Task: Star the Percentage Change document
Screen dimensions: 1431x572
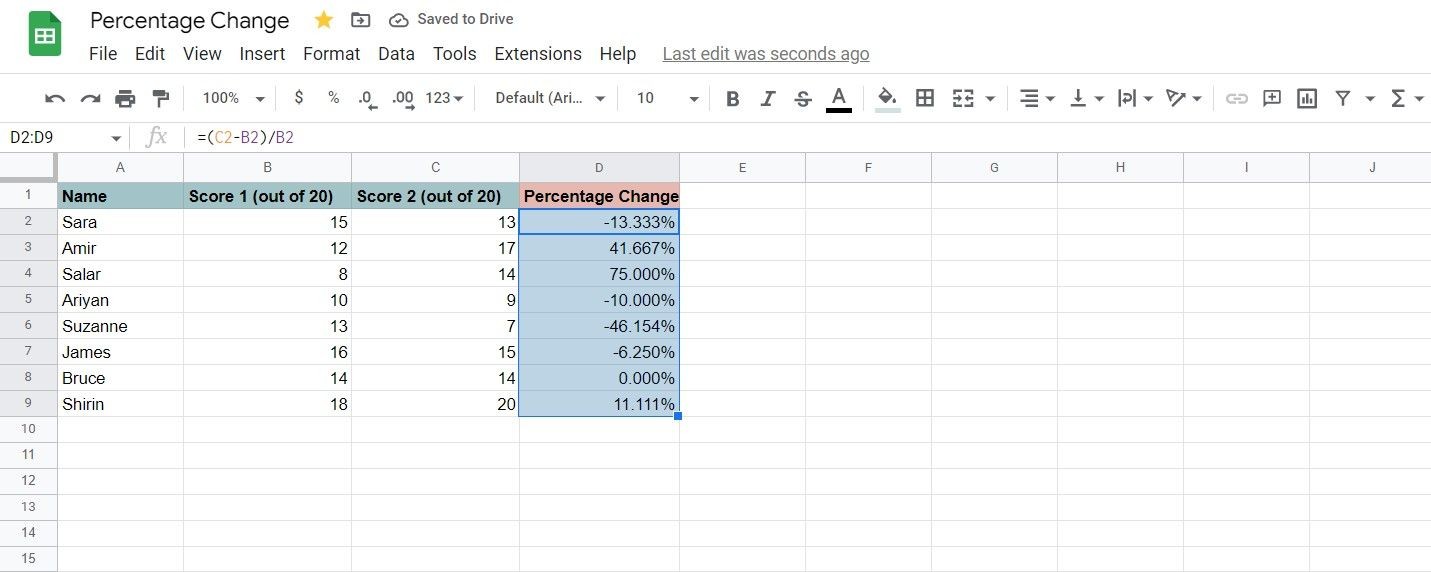Action: pos(323,20)
